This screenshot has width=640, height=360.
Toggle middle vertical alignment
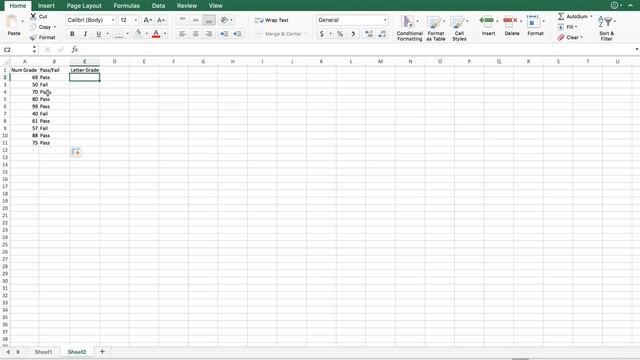(196, 20)
